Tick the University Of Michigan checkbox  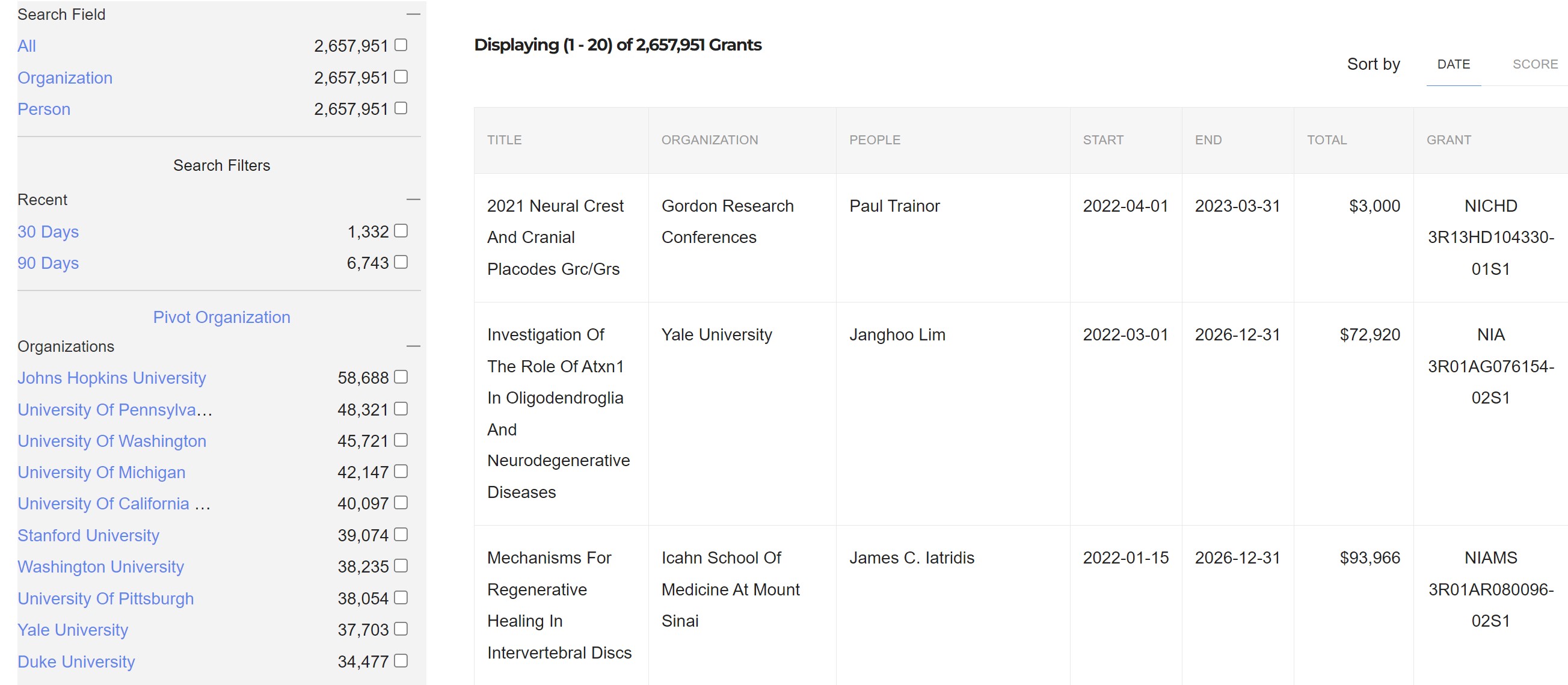click(x=401, y=472)
